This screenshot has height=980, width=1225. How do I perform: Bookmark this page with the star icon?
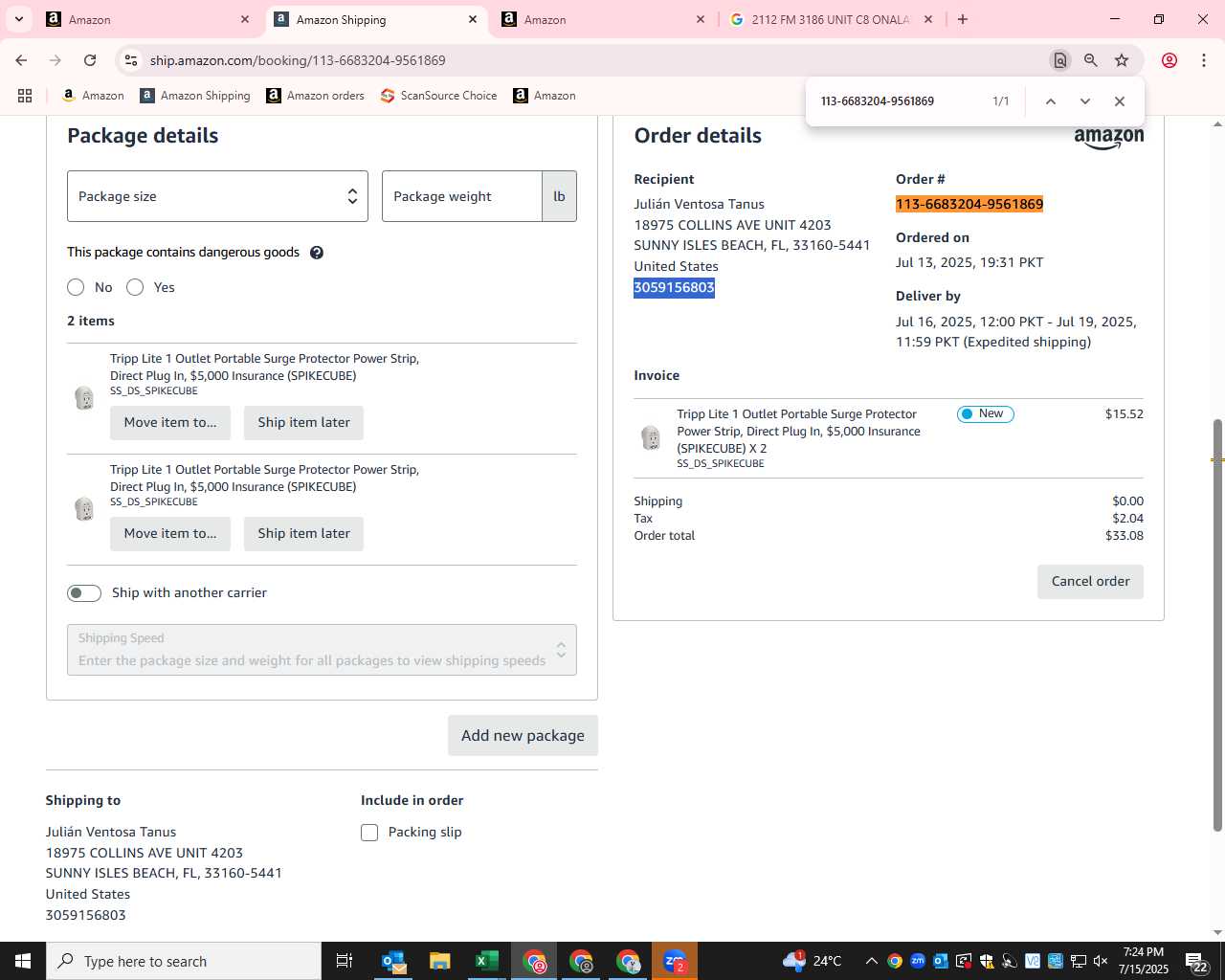pyautogui.click(x=1122, y=60)
